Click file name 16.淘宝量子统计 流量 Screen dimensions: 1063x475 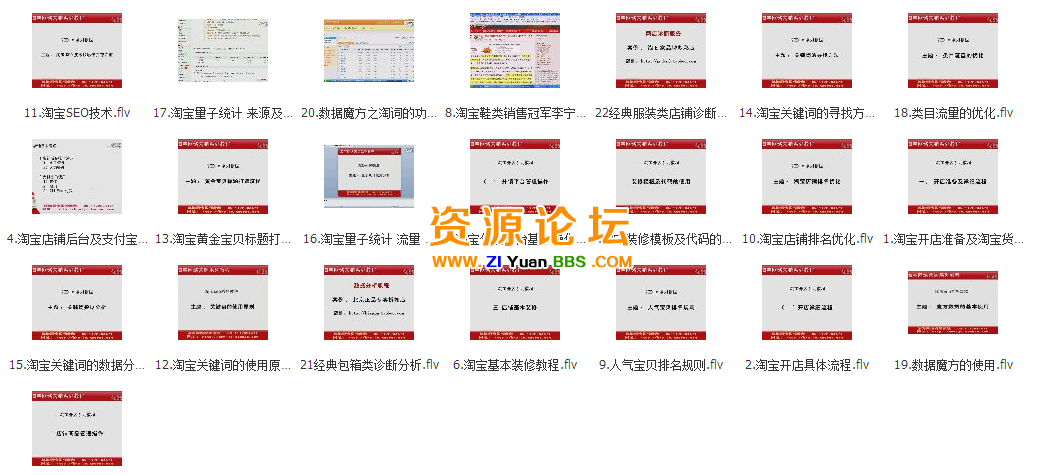(x=363, y=239)
